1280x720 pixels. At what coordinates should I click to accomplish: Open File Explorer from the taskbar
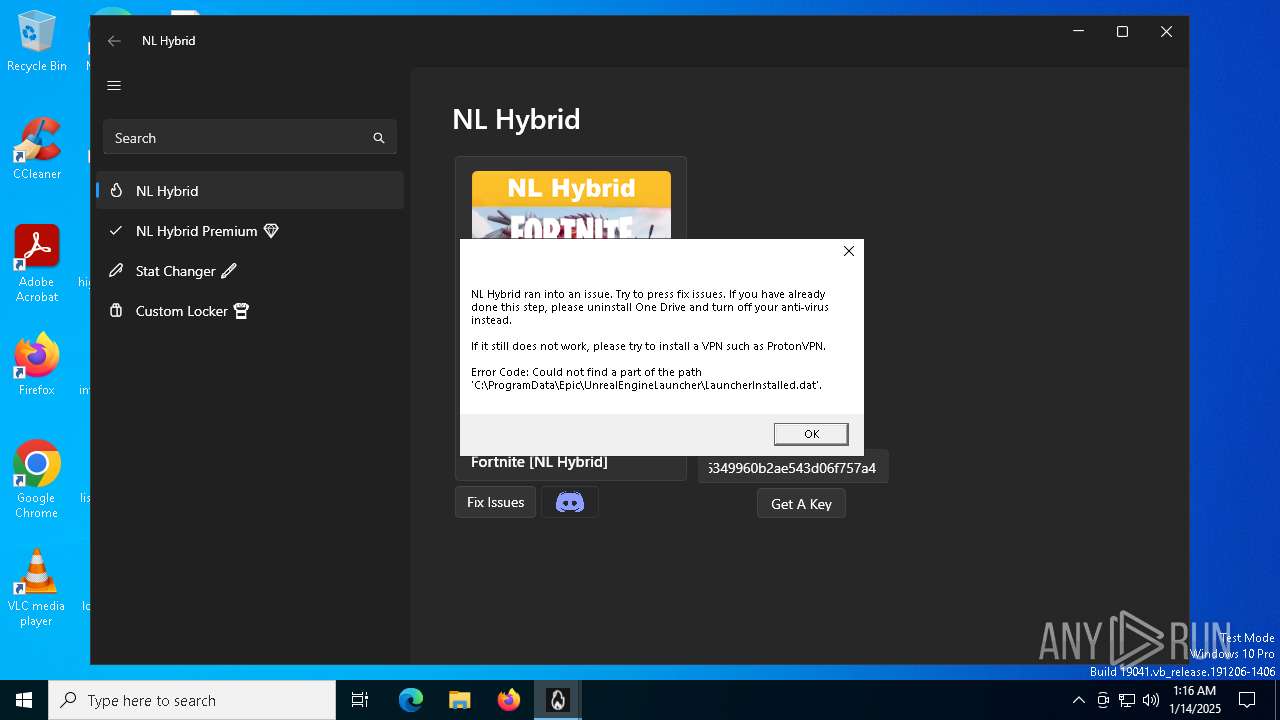coord(459,700)
